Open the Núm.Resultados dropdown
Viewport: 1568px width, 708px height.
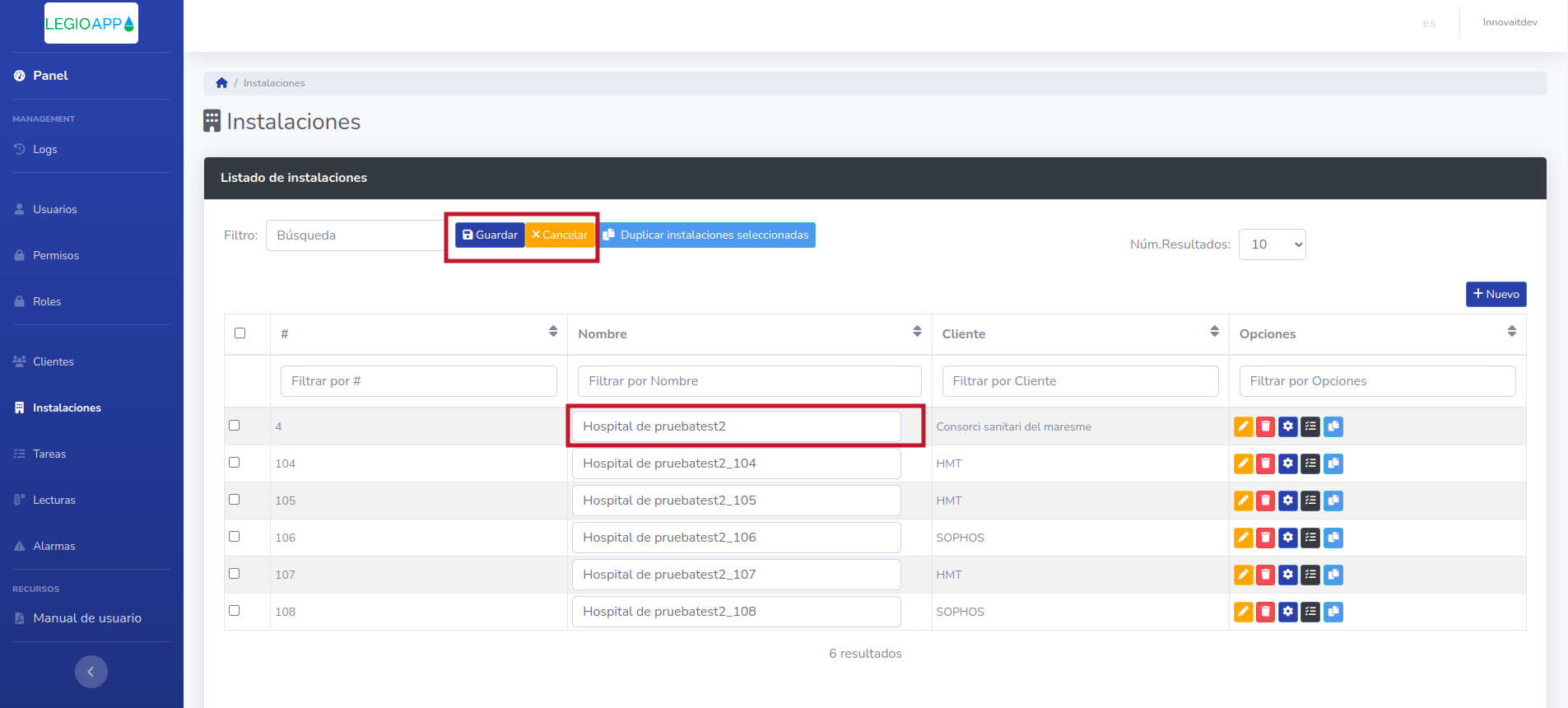(1272, 245)
